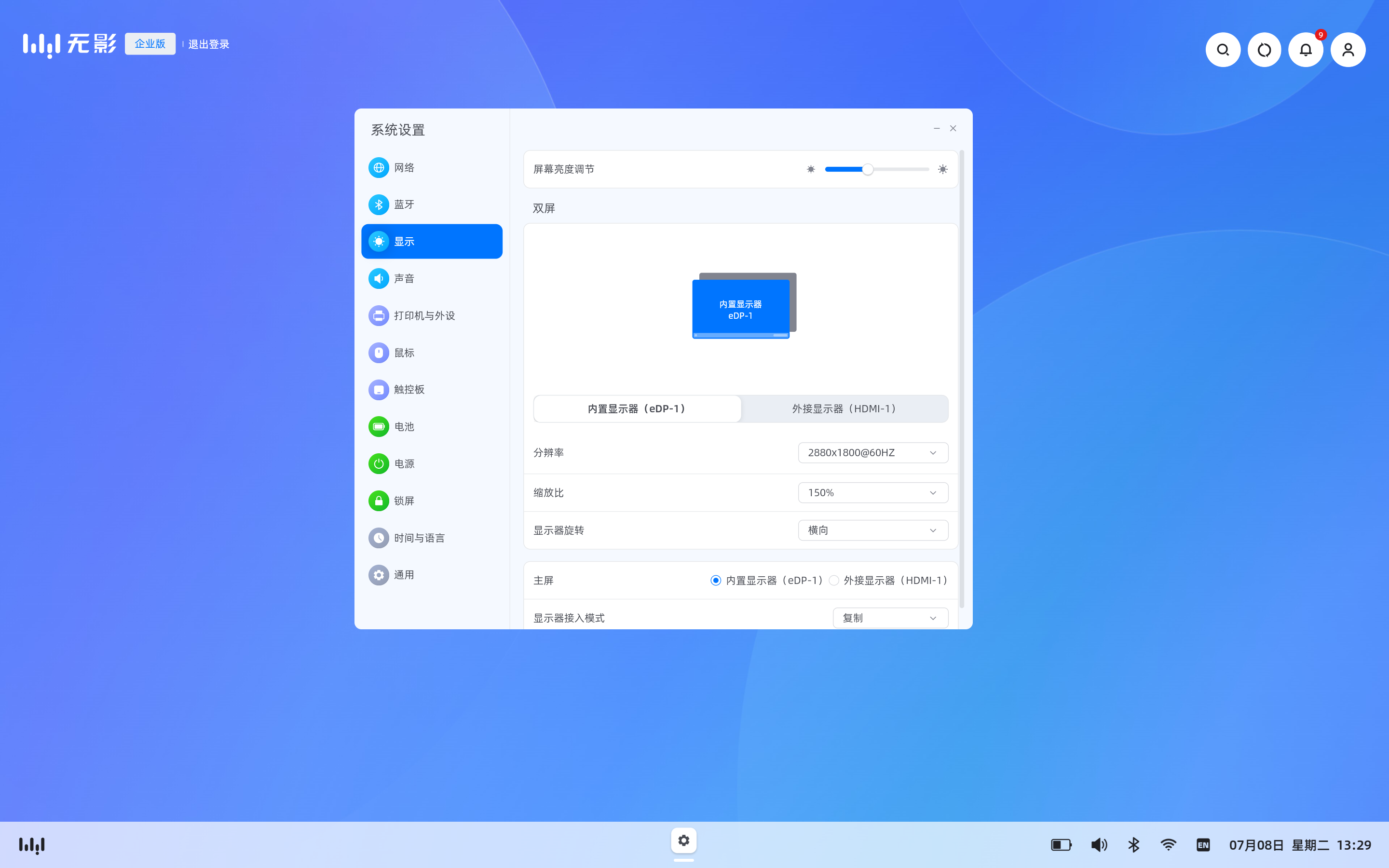
Task: Open the Wi-Fi icon in system tray
Action: pyautogui.click(x=1168, y=844)
